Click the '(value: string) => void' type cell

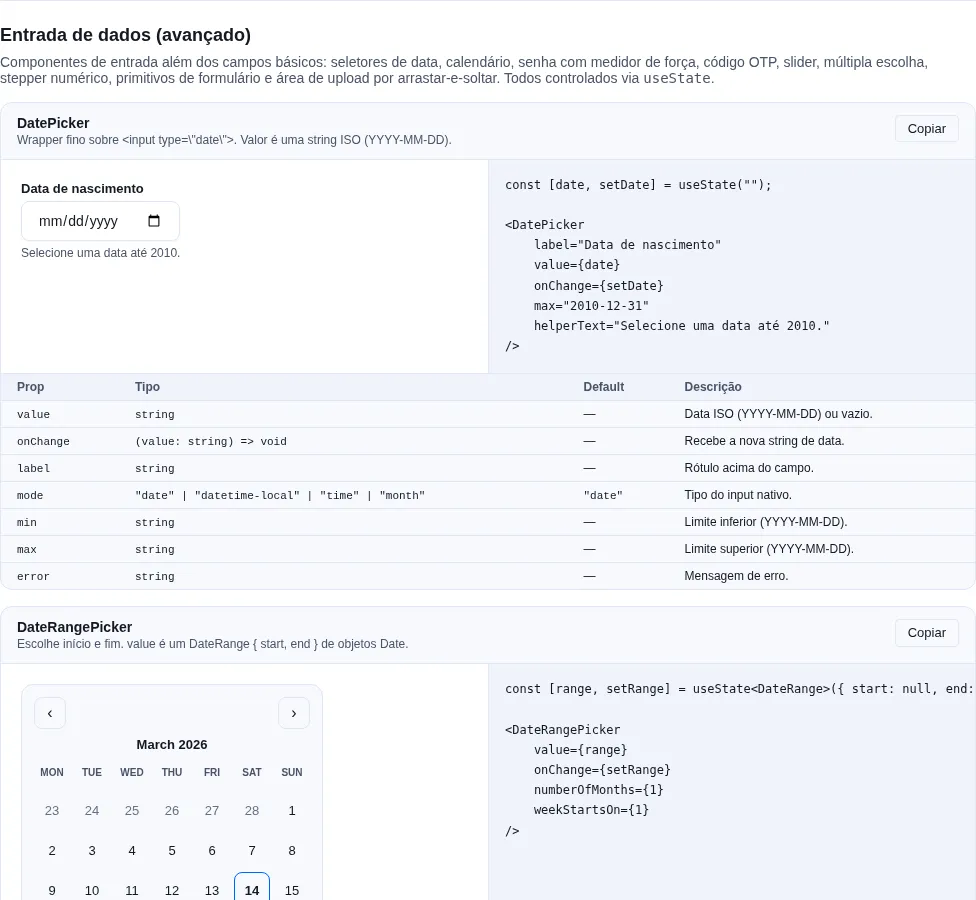coord(211,441)
